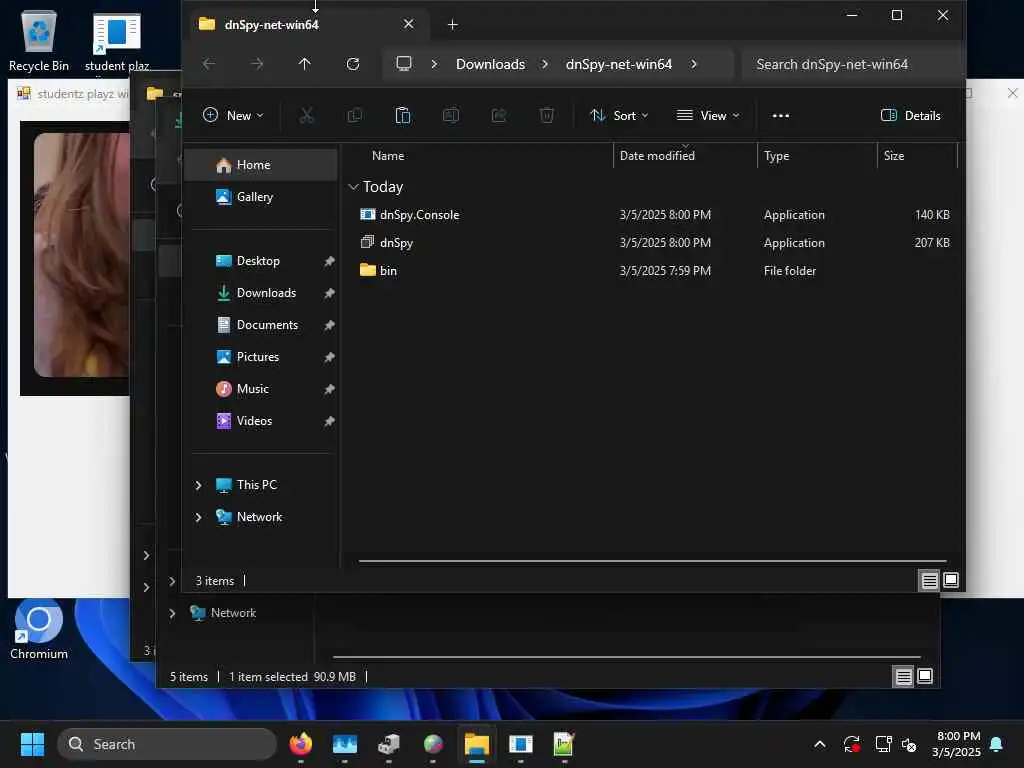Click Downloads breadcrumb in address bar

coord(490,64)
